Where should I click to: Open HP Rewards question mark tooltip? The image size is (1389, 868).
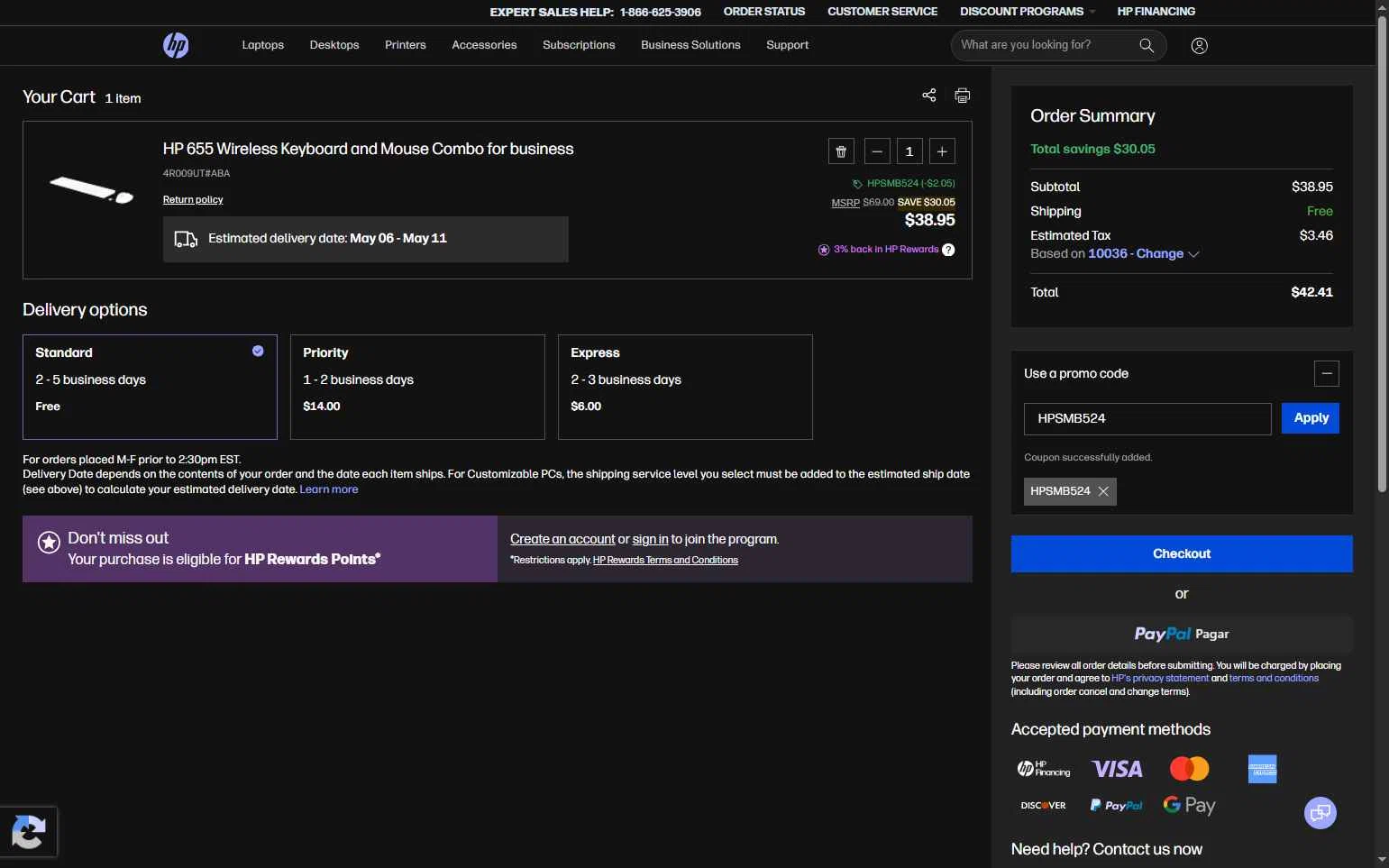(x=948, y=250)
